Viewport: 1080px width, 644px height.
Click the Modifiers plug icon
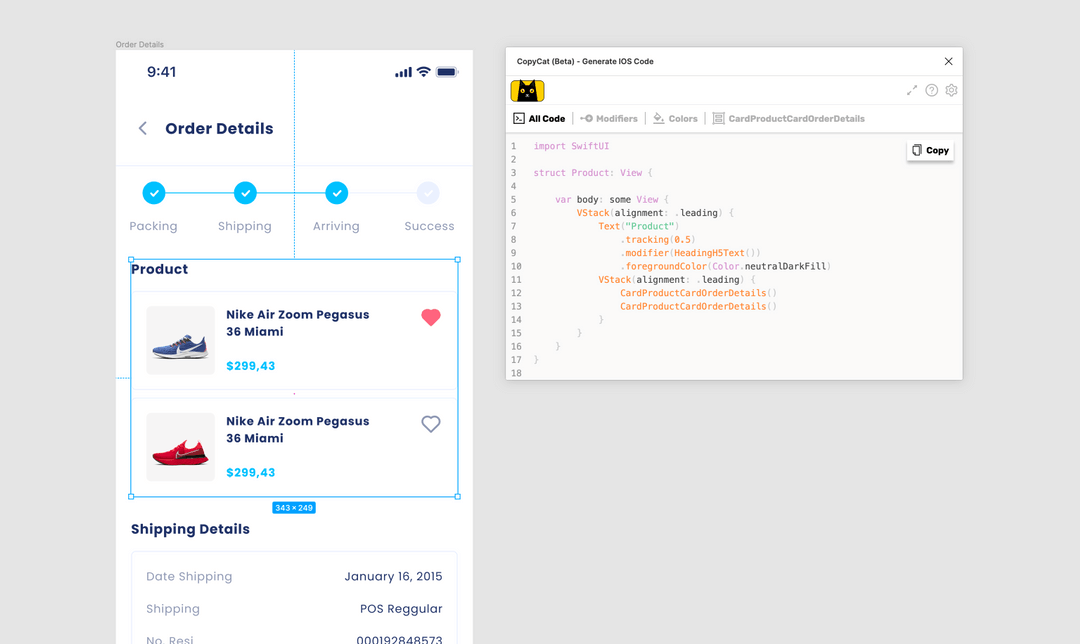[588, 118]
